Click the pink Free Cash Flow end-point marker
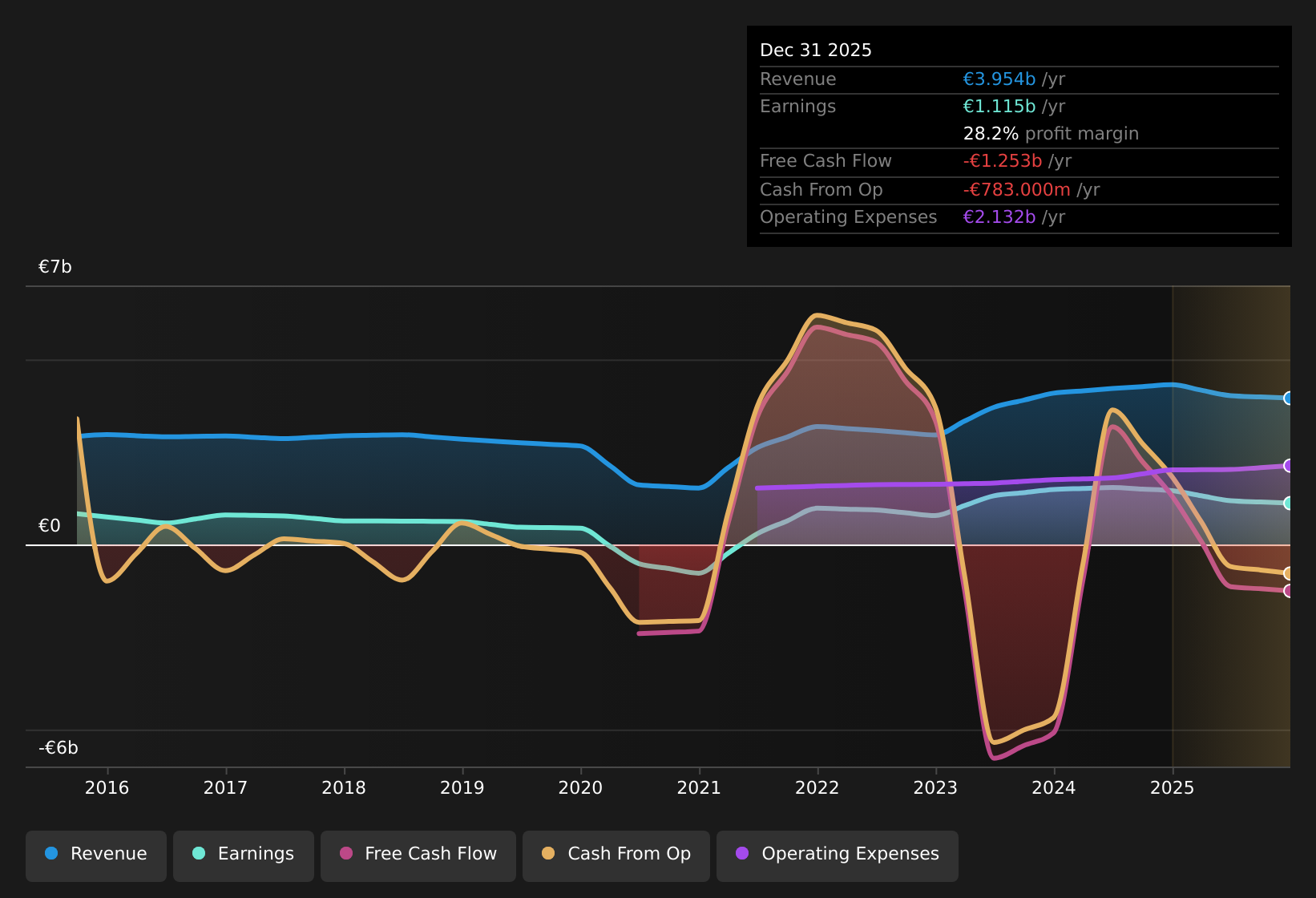 click(x=1289, y=591)
